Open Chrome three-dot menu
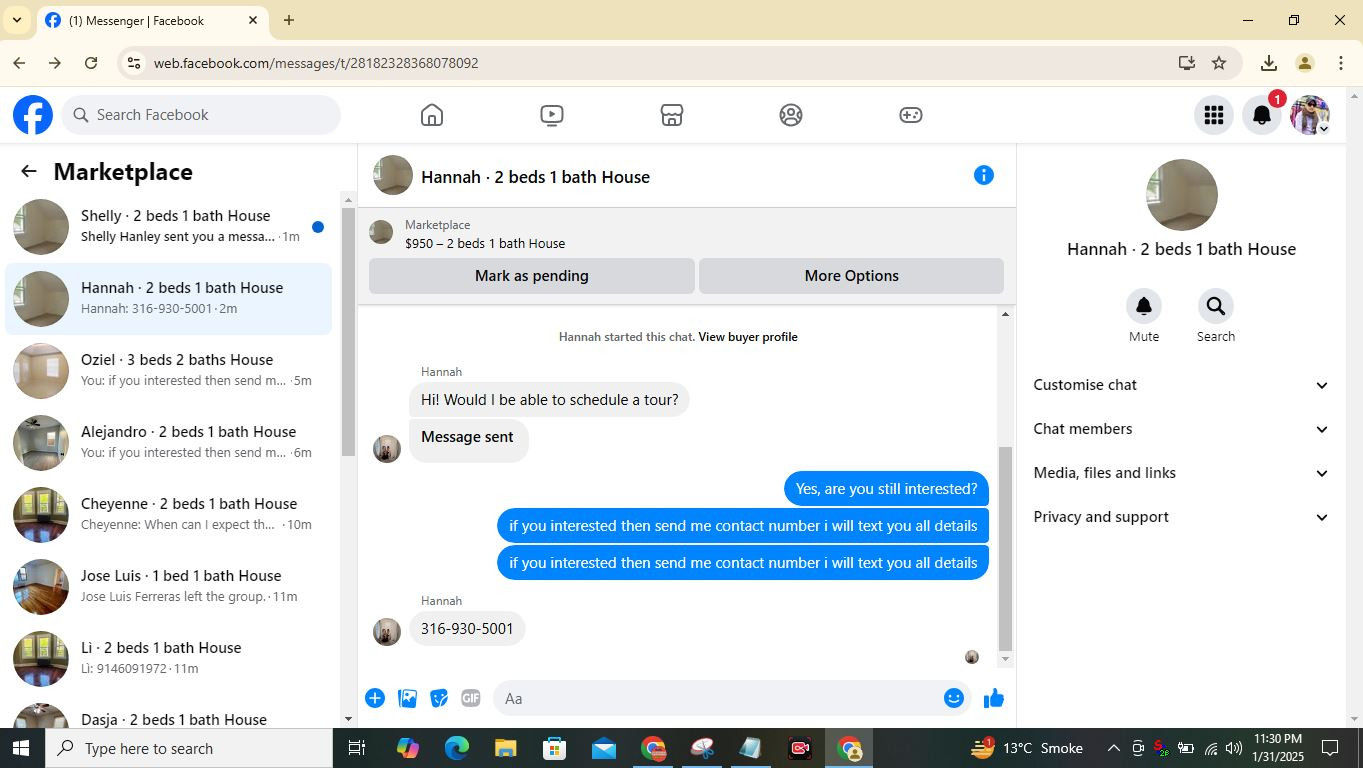The height and width of the screenshot is (768, 1363). point(1340,63)
